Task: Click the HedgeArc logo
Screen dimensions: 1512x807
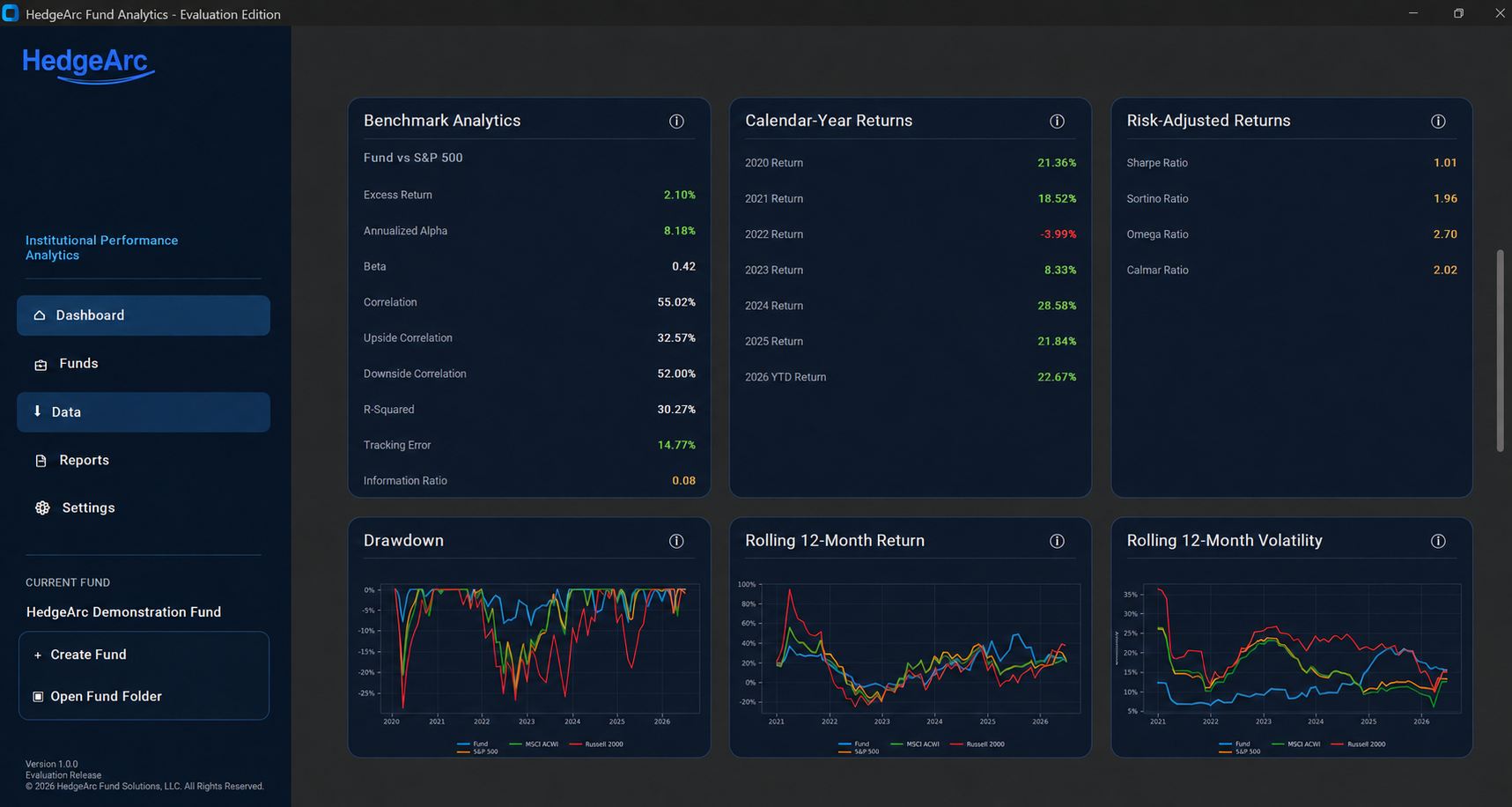Action: [88, 65]
